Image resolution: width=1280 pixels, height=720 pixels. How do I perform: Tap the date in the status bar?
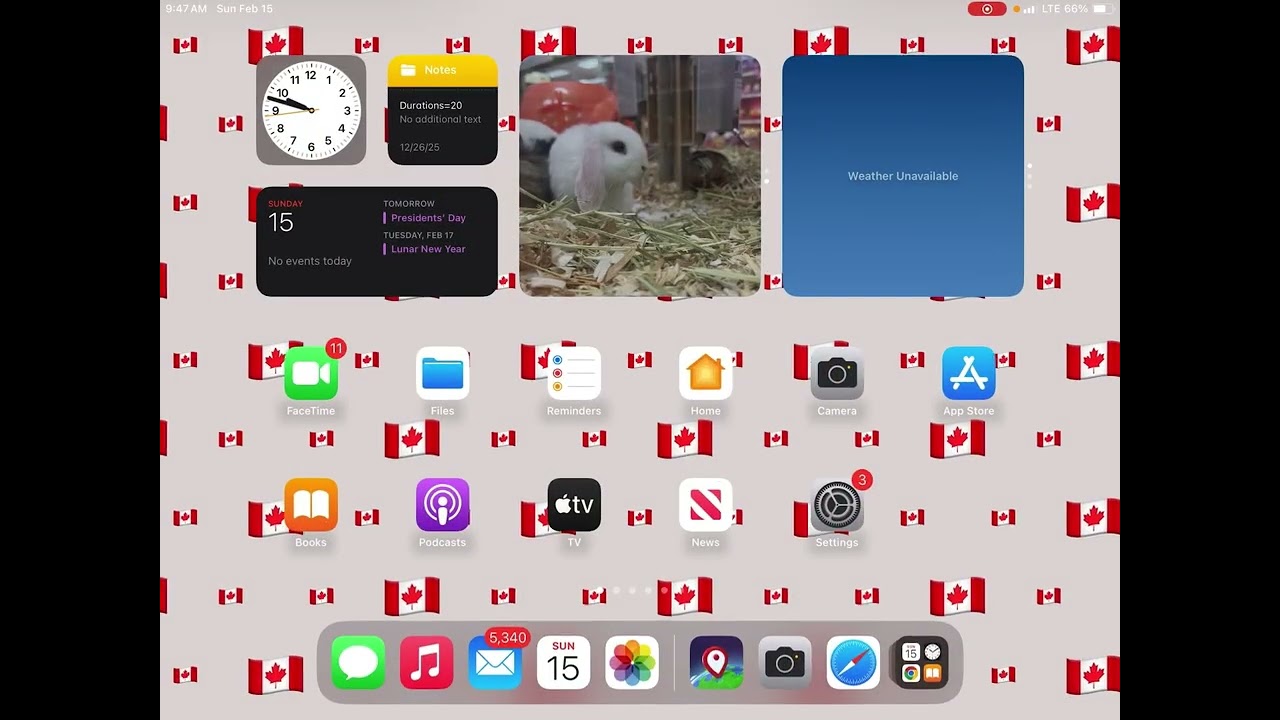click(244, 9)
